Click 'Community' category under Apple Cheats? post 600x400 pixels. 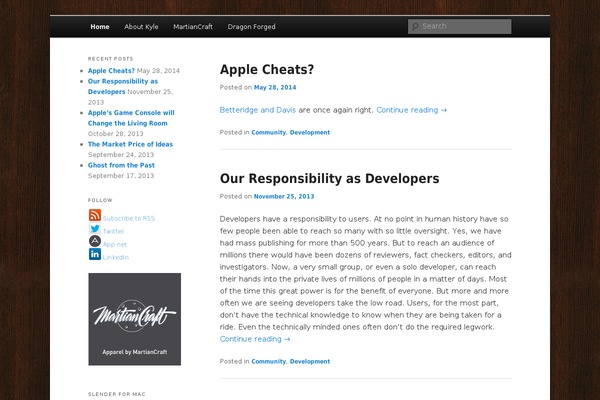(269, 132)
